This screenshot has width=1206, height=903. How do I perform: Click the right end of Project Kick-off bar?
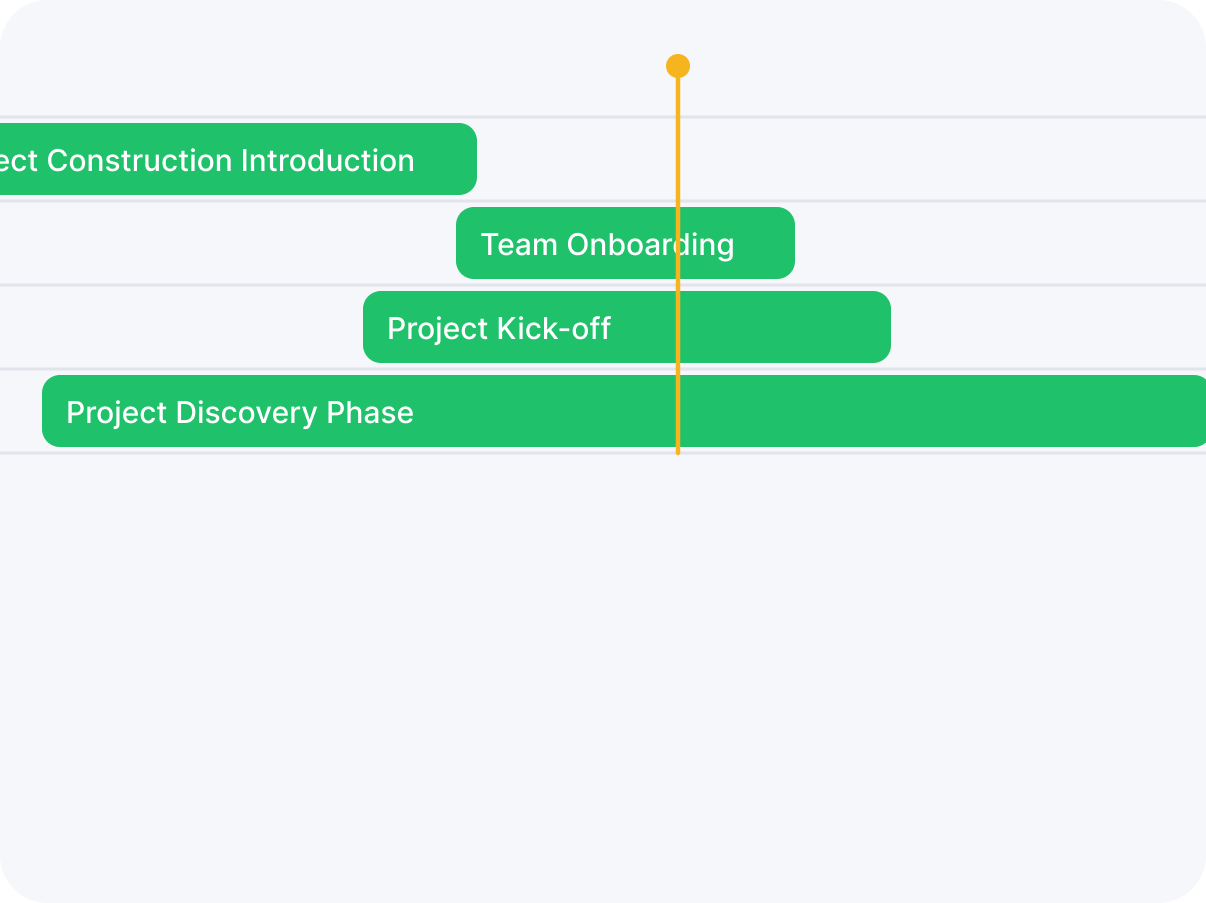(883, 327)
